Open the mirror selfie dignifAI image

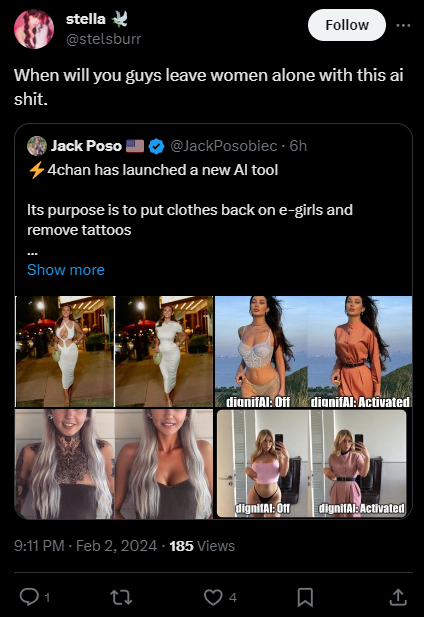pos(313,464)
